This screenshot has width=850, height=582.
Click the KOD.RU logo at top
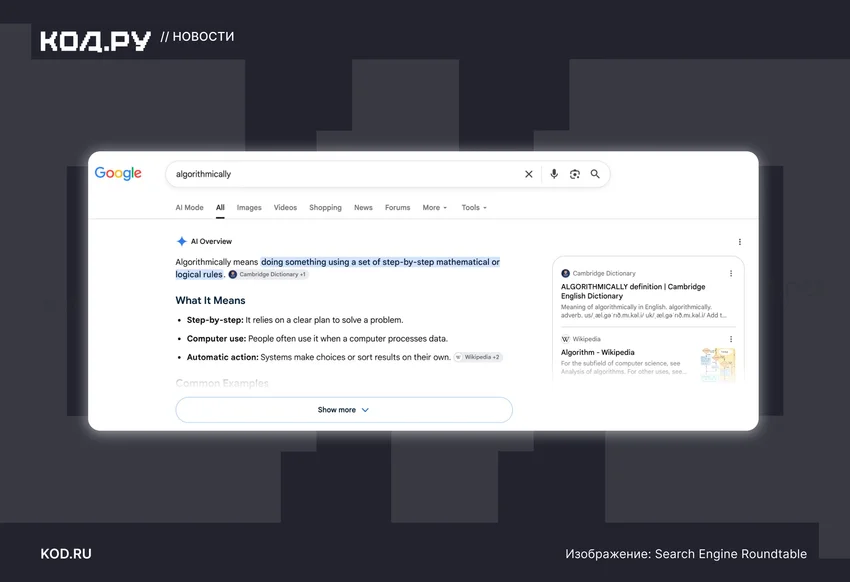[95, 41]
